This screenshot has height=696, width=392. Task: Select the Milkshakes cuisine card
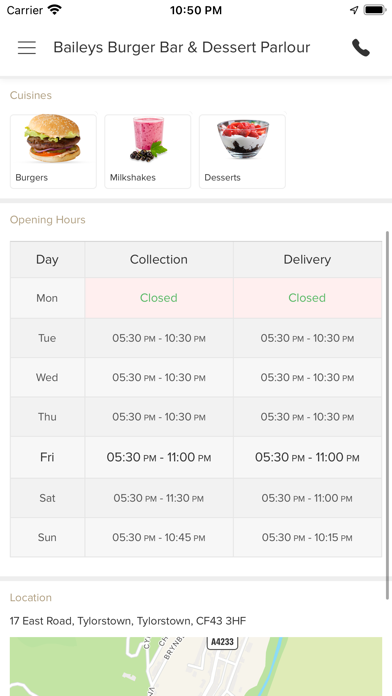[147, 151]
